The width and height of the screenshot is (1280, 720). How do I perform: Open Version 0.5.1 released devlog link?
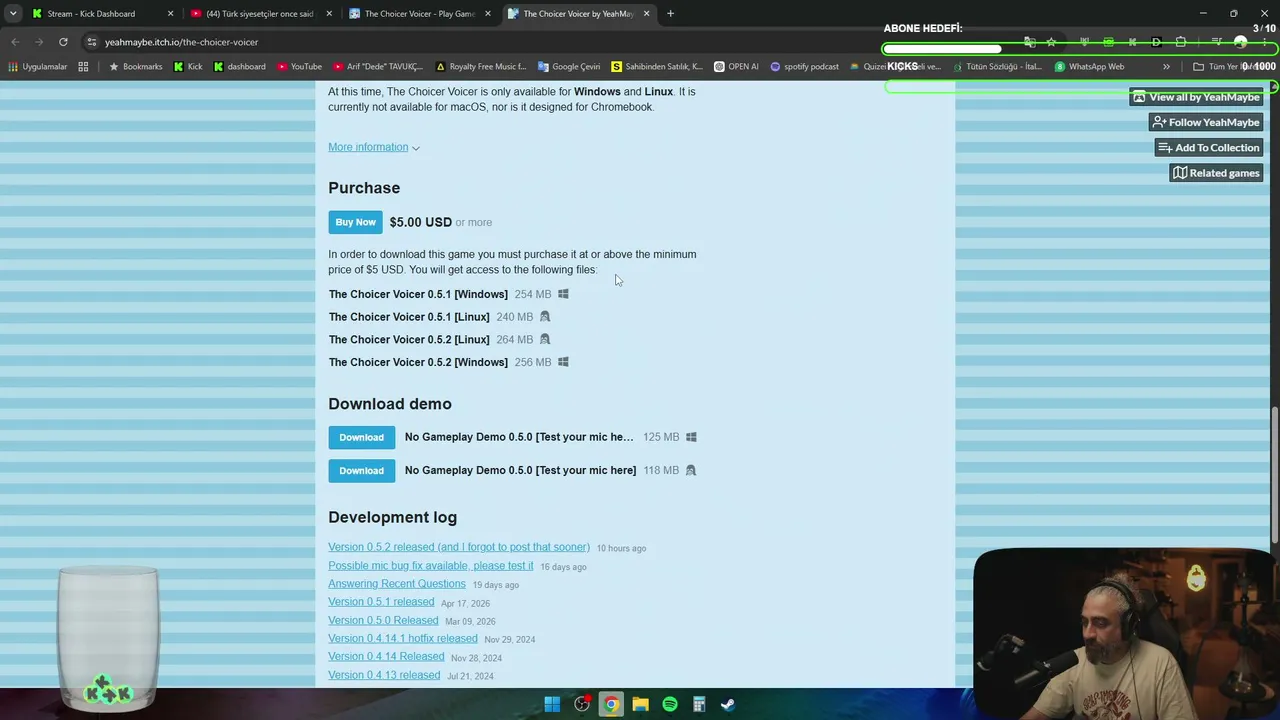381,602
